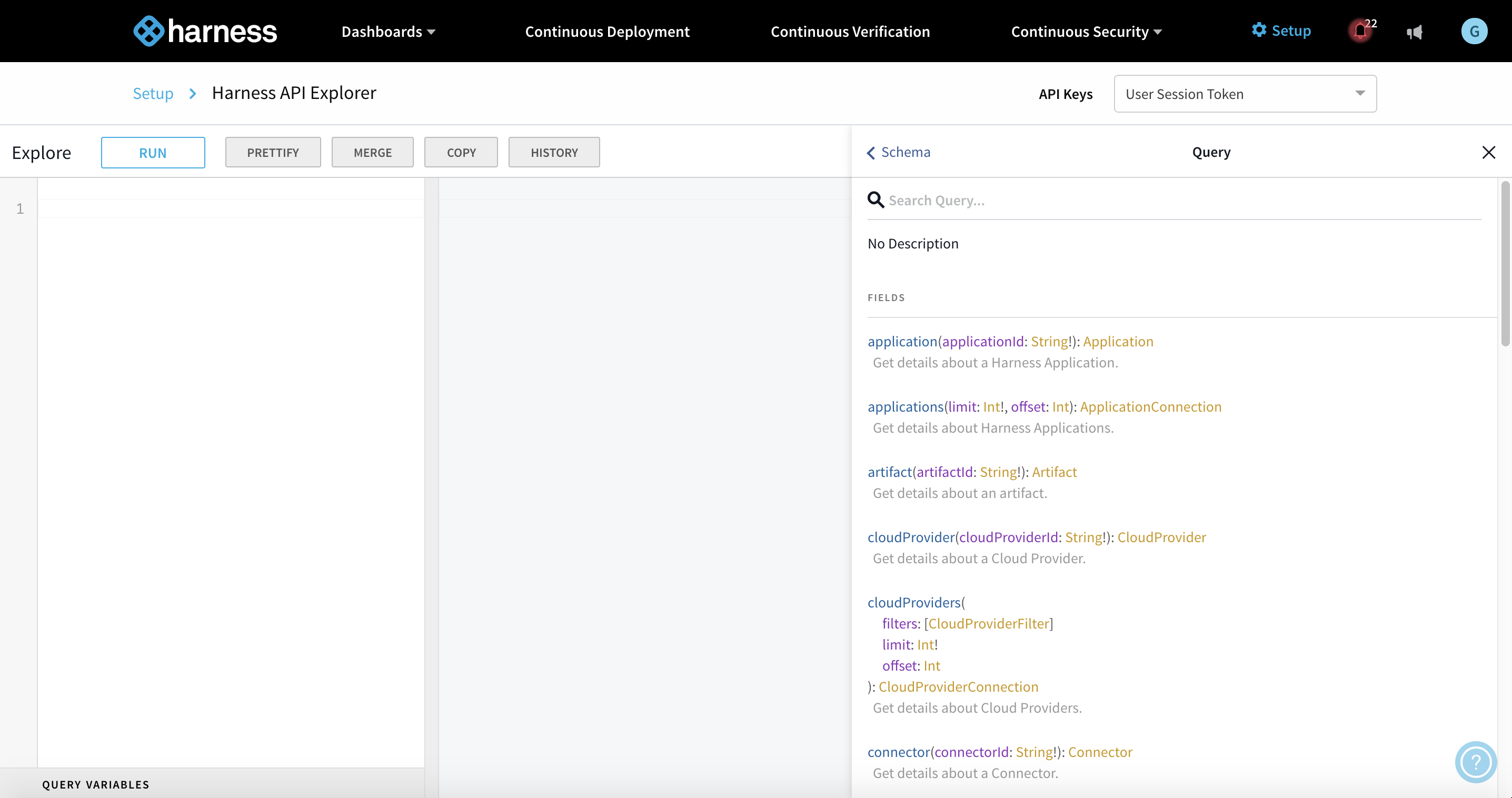This screenshot has width=1512, height=798.
Task: Click the help question mark bubble
Action: point(1475,762)
